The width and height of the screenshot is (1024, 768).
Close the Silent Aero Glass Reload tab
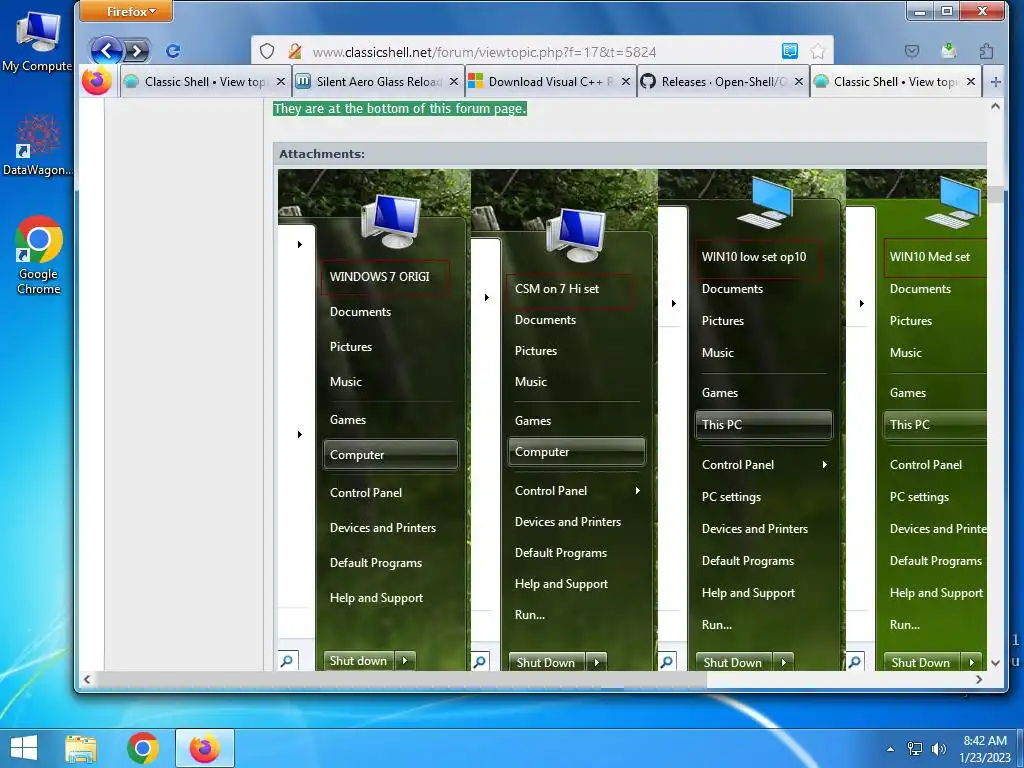point(453,82)
